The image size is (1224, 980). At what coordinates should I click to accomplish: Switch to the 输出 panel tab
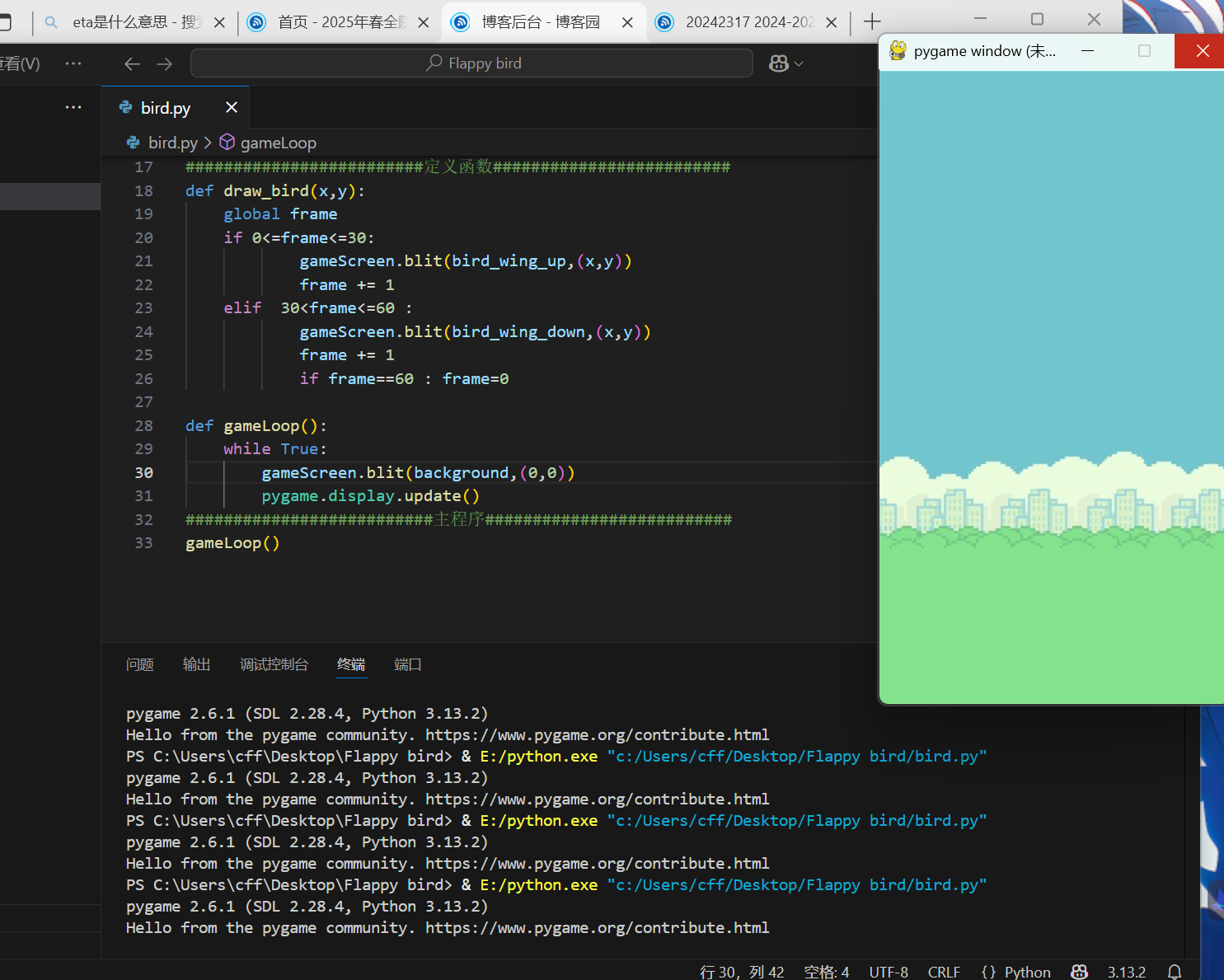tap(197, 664)
